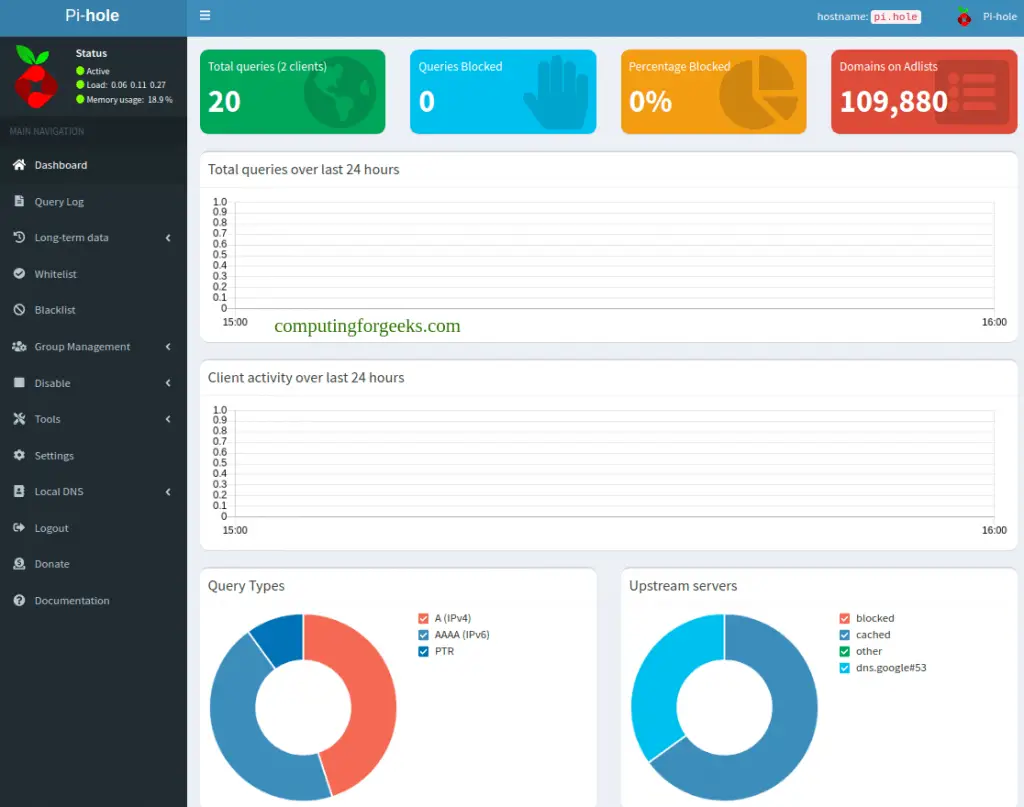Viewport: 1024px width, 807px height.
Task: Click the hand icon on Queries Blocked card
Action: pyautogui.click(x=556, y=93)
